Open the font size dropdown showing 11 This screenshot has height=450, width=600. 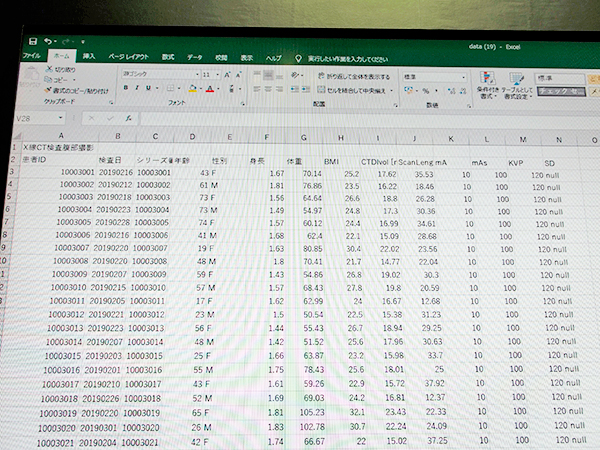pos(210,75)
